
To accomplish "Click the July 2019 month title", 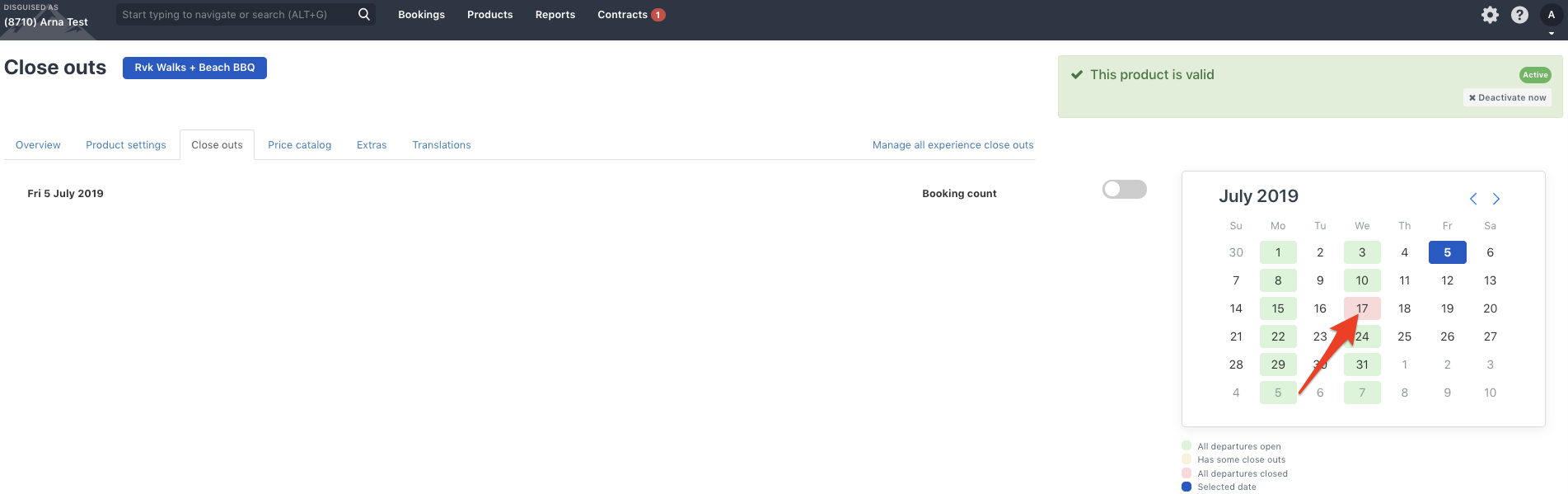I will pyautogui.click(x=1258, y=196).
